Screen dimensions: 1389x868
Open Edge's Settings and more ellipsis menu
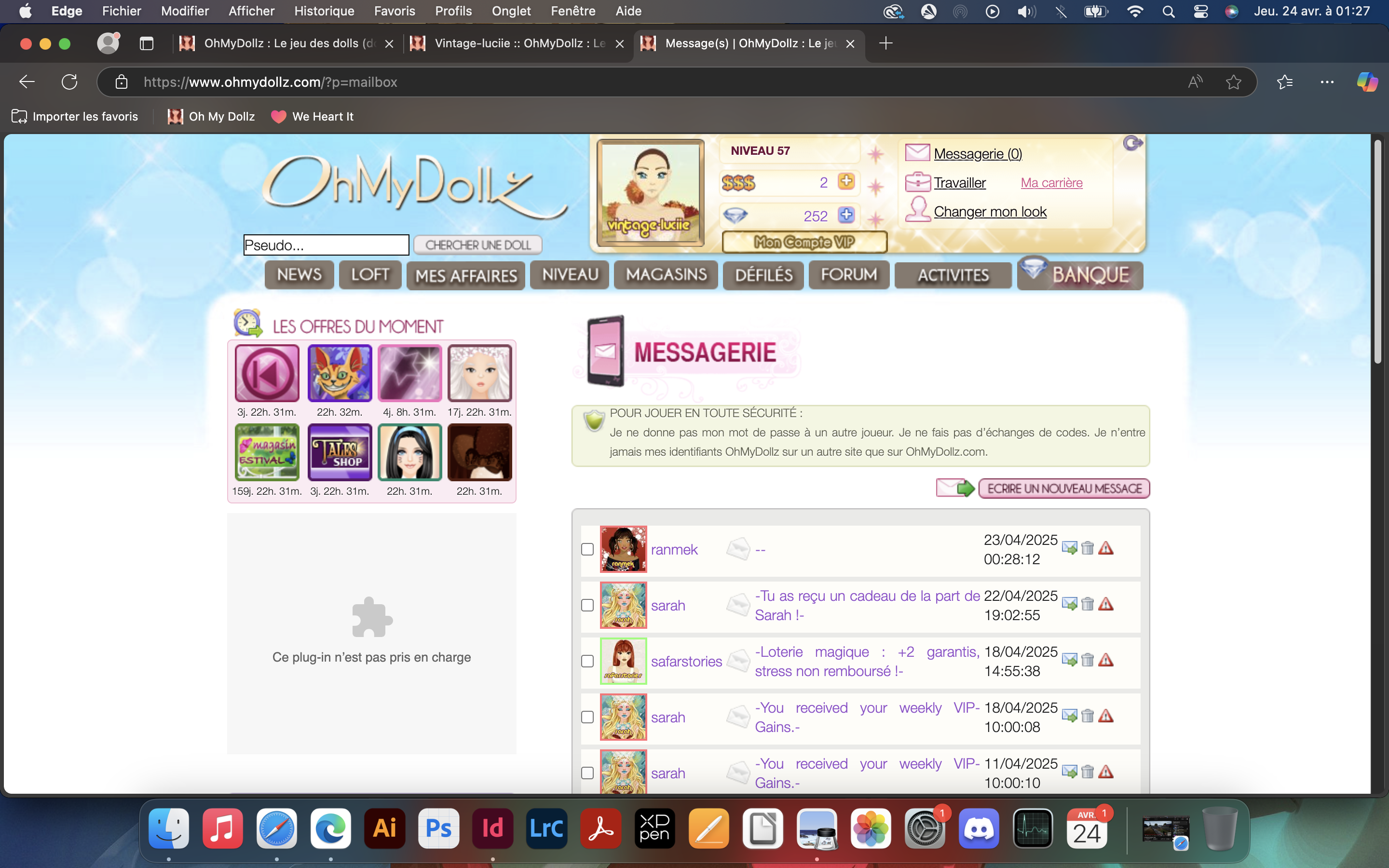tap(1326, 82)
